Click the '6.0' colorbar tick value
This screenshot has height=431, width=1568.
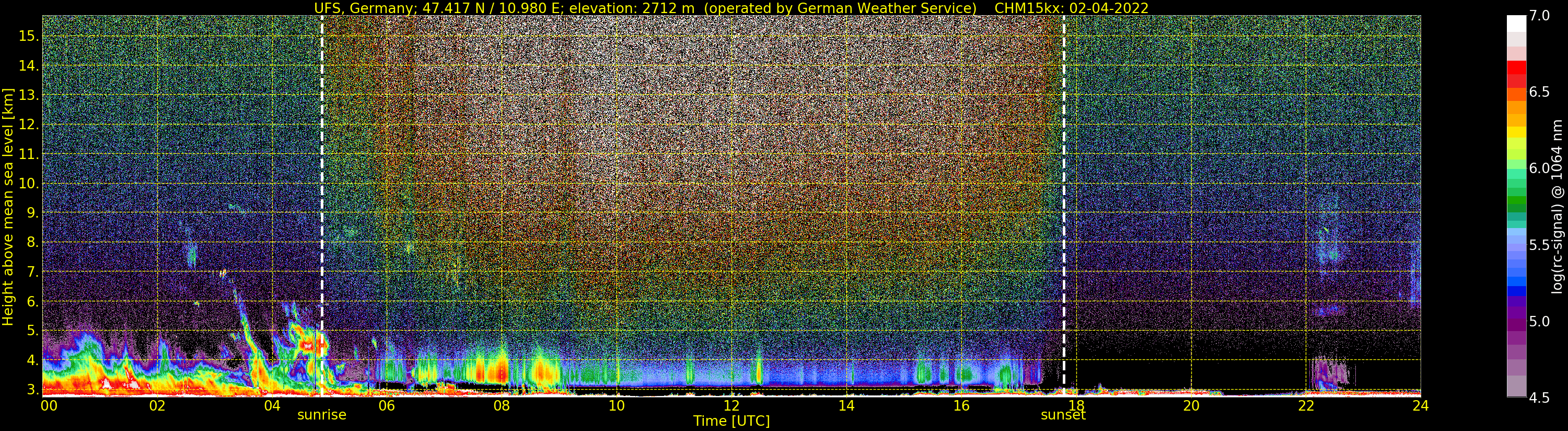coord(1539,168)
